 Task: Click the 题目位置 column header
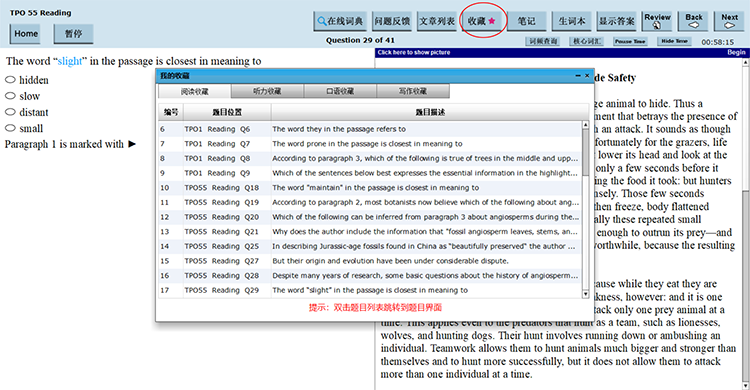[x=227, y=112]
